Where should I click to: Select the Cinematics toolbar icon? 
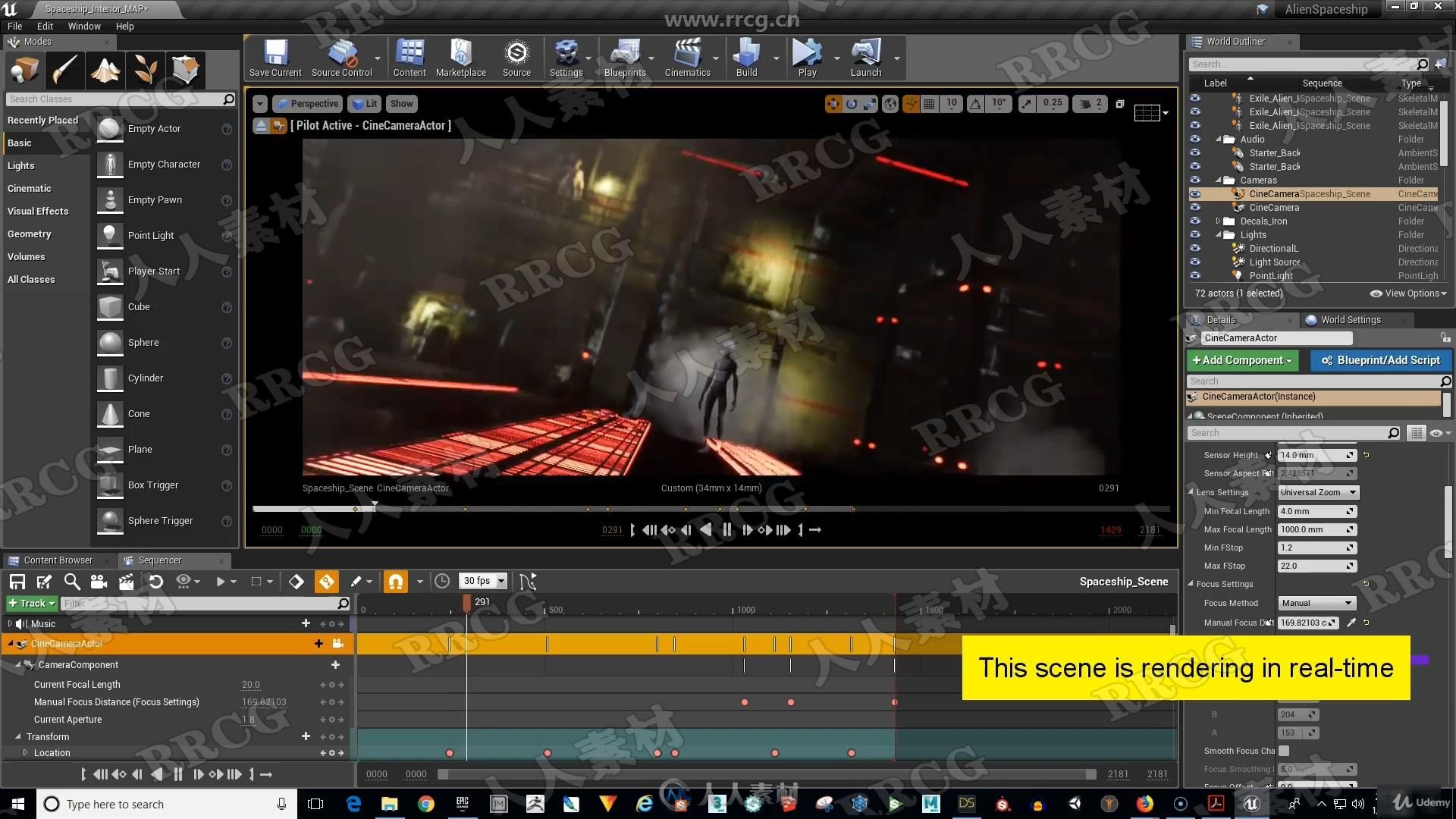pyautogui.click(x=688, y=58)
